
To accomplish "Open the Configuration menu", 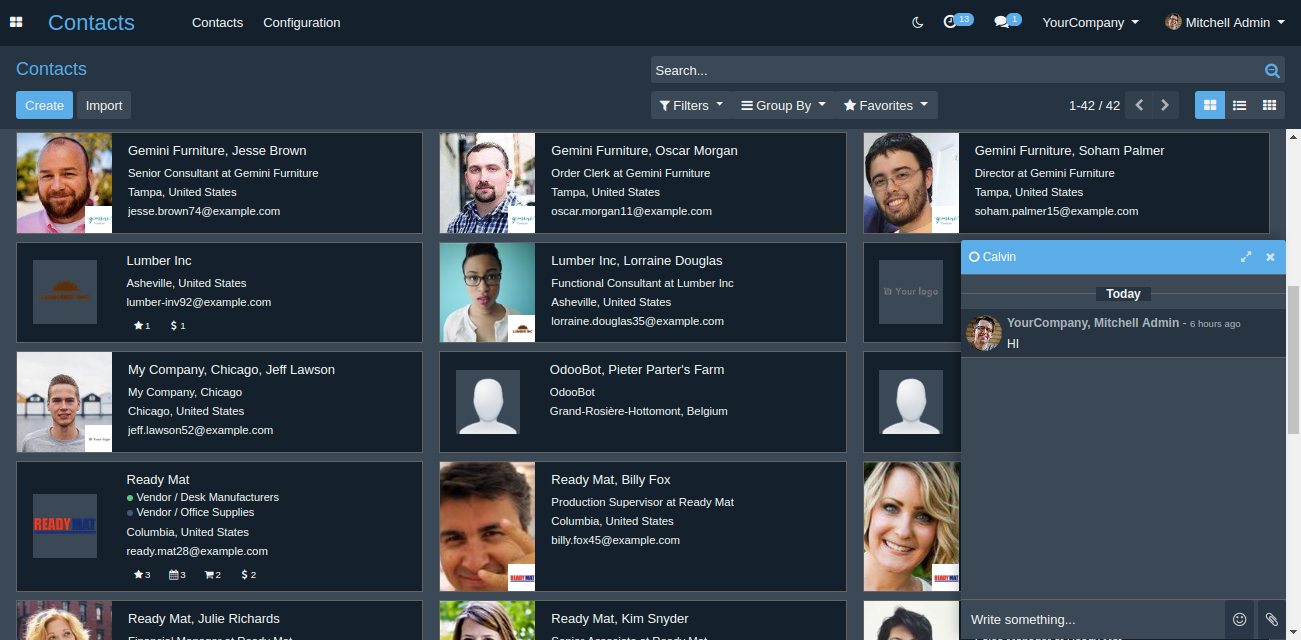I will click(x=301, y=22).
